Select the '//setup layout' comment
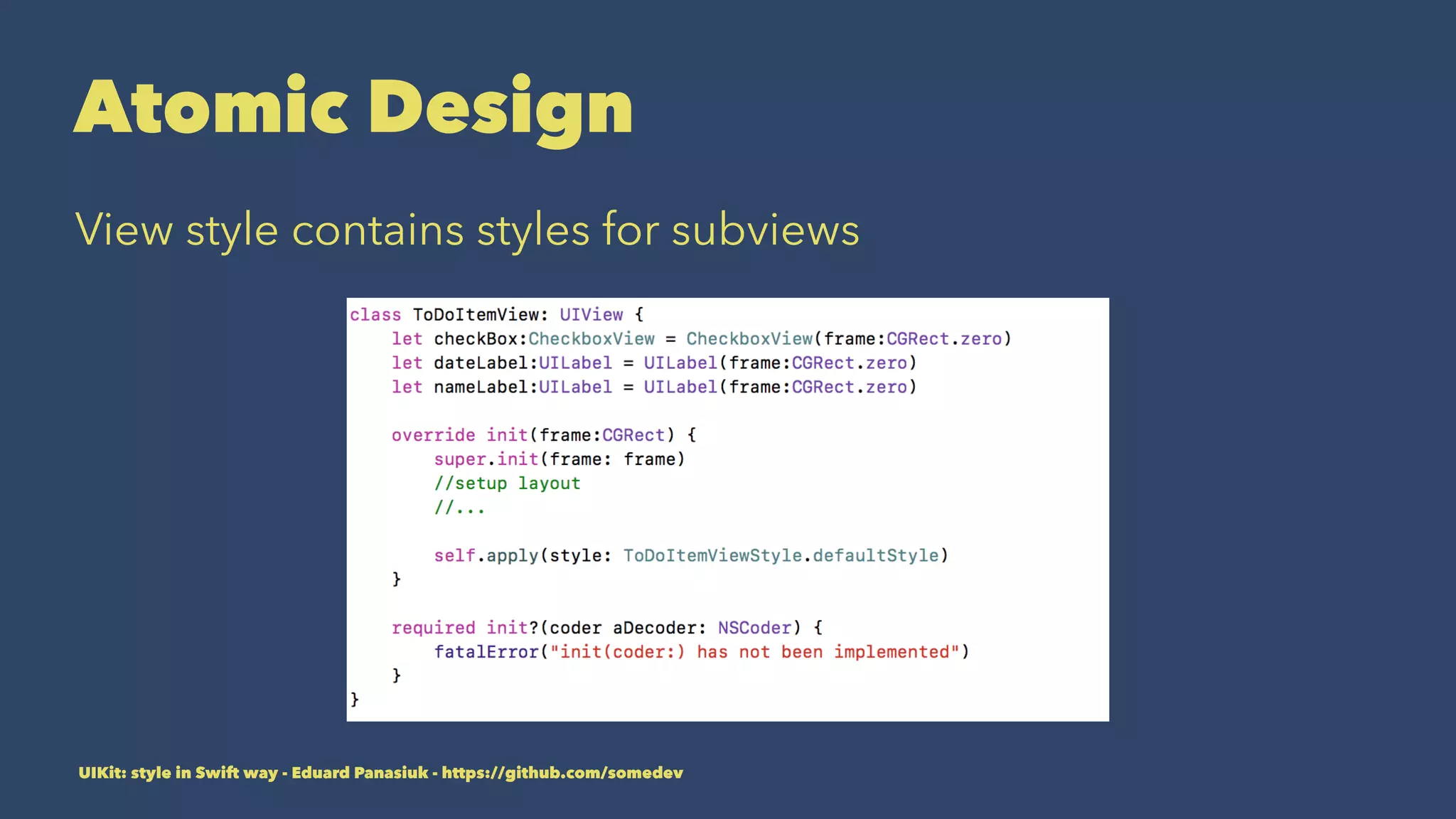1456x819 pixels. click(x=507, y=483)
